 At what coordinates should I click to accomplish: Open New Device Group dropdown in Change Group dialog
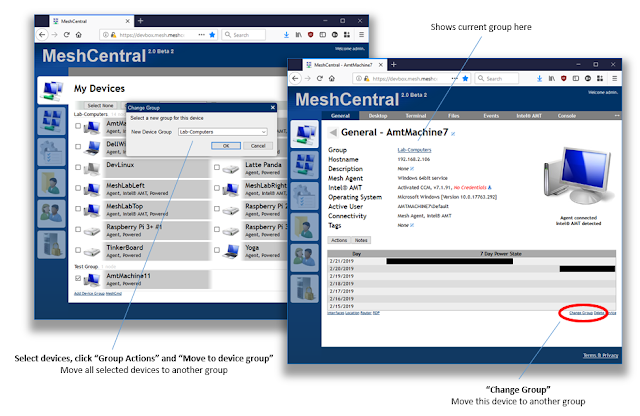(223, 132)
